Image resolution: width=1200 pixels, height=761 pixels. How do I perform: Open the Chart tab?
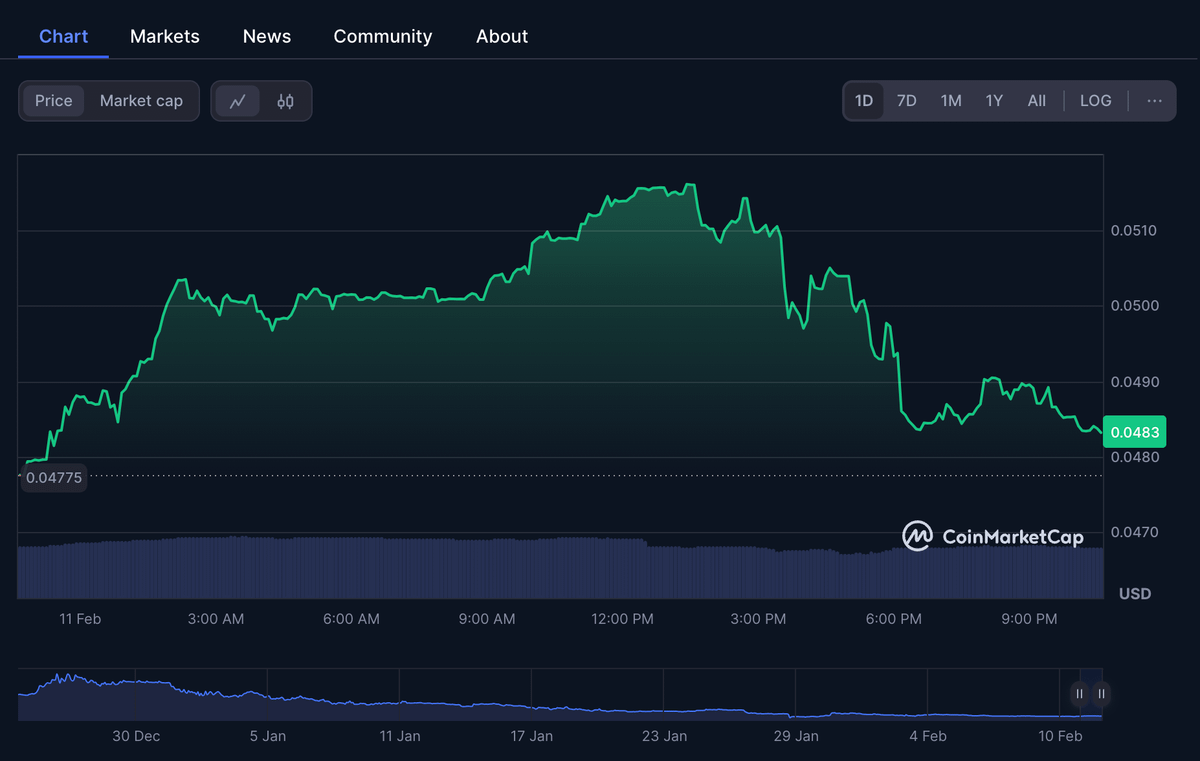tap(64, 36)
